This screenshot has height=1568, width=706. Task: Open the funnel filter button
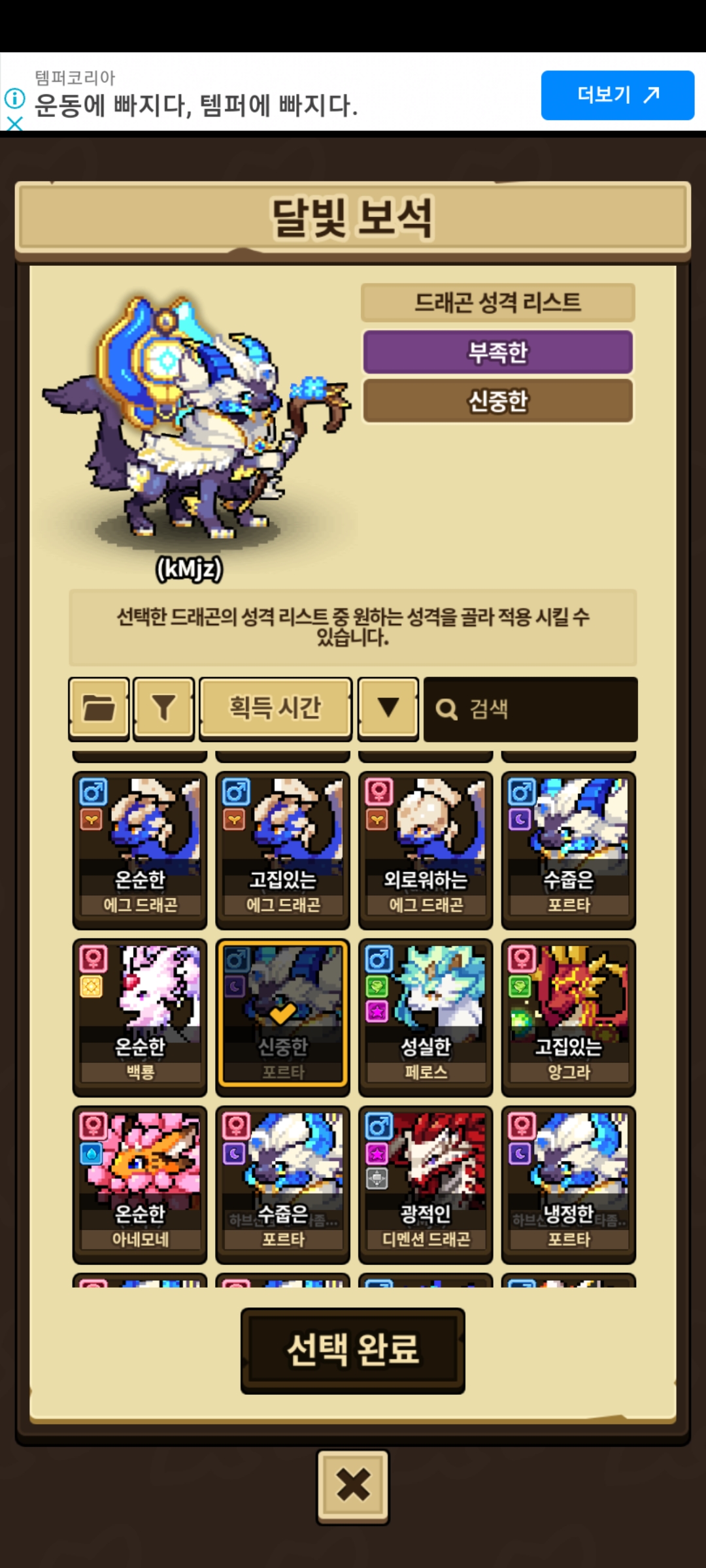[163, 709]
